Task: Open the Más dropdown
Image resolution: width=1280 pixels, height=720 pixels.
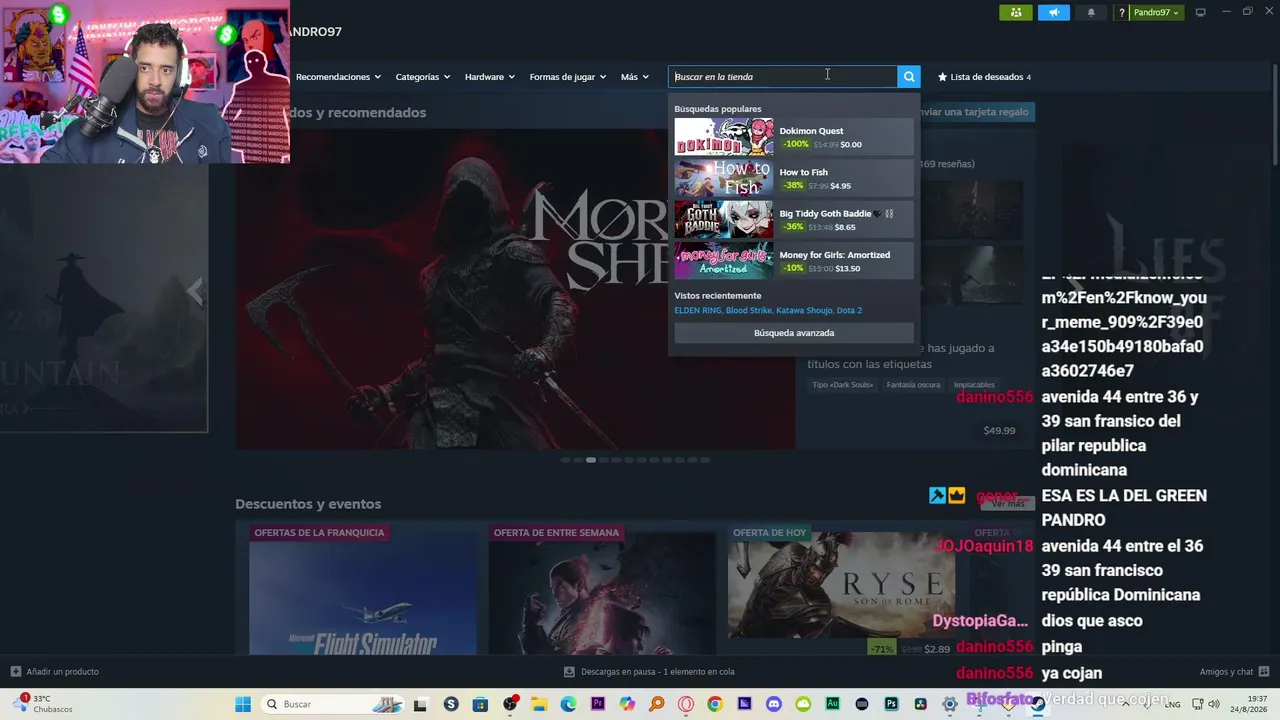Action: [634, 77]
